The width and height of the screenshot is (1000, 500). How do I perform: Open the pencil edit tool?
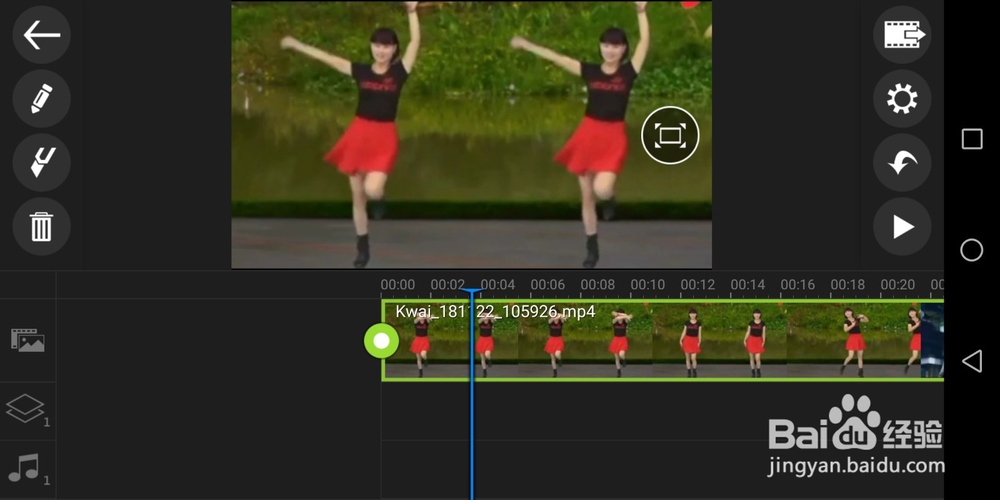41,99
